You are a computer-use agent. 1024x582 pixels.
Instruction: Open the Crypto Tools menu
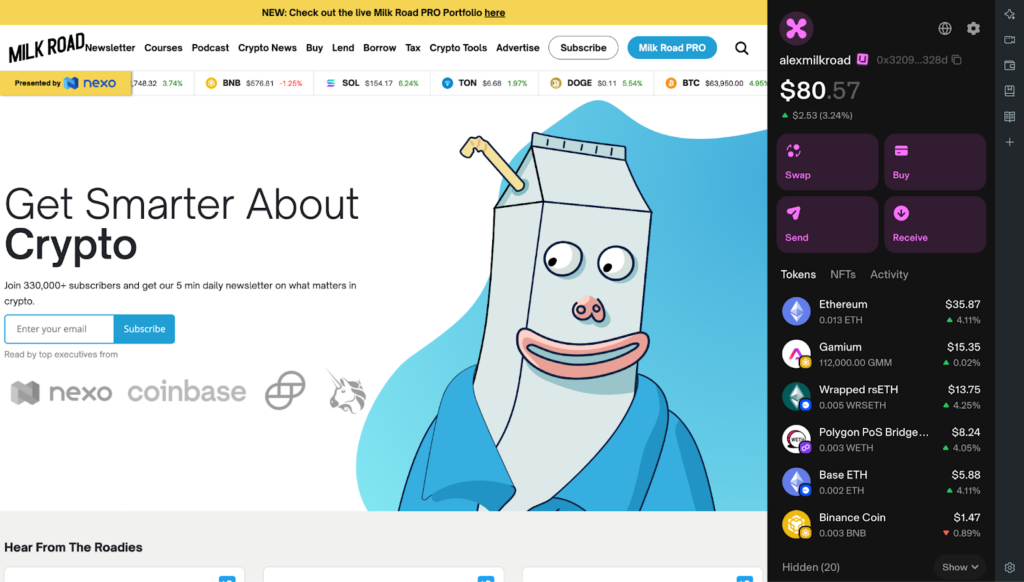(x=458, y=48)
